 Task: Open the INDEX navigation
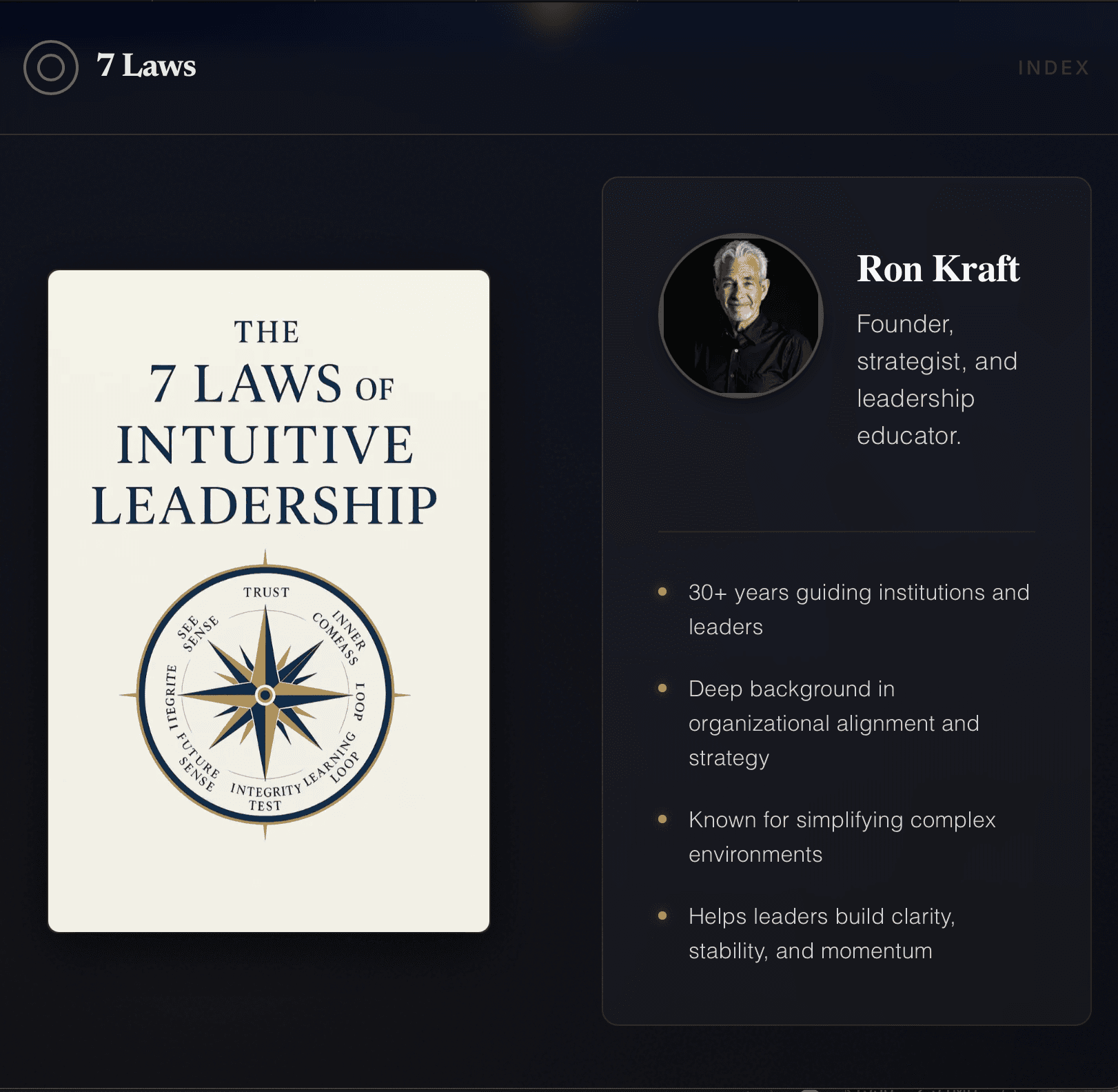[x=1053, y=68]
